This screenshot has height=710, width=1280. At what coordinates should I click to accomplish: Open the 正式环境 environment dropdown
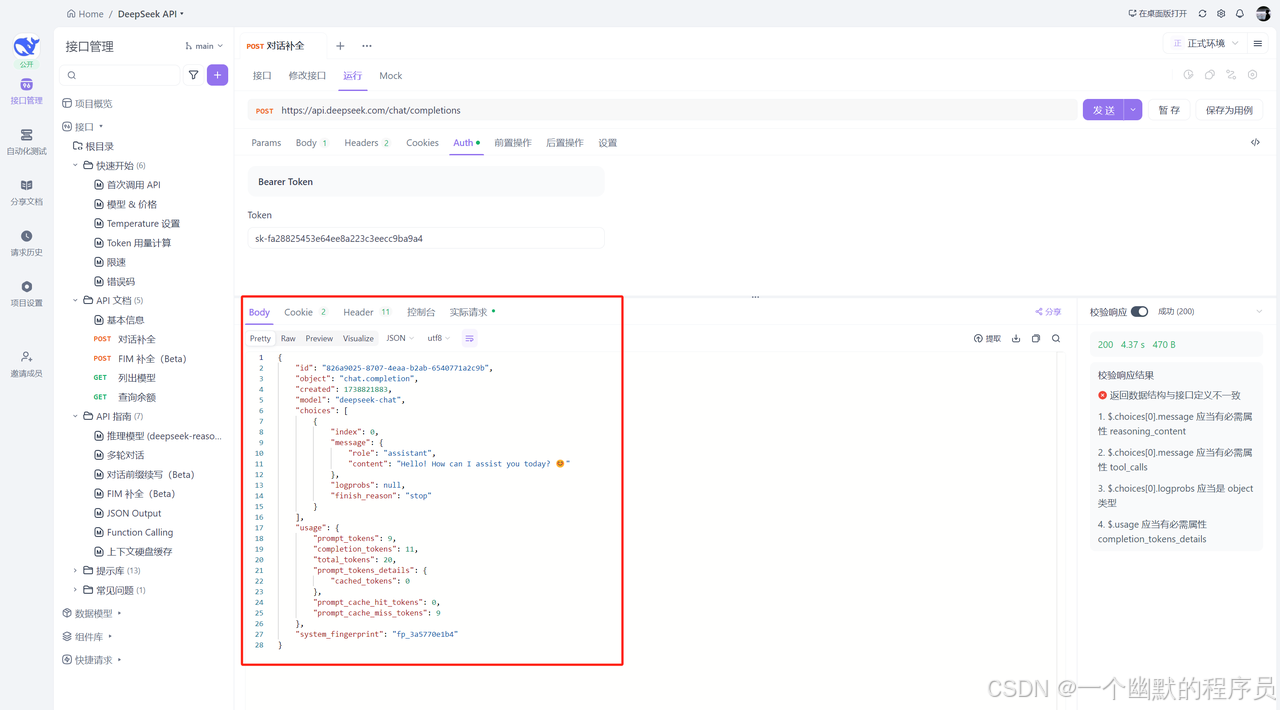pos(1205,44)
